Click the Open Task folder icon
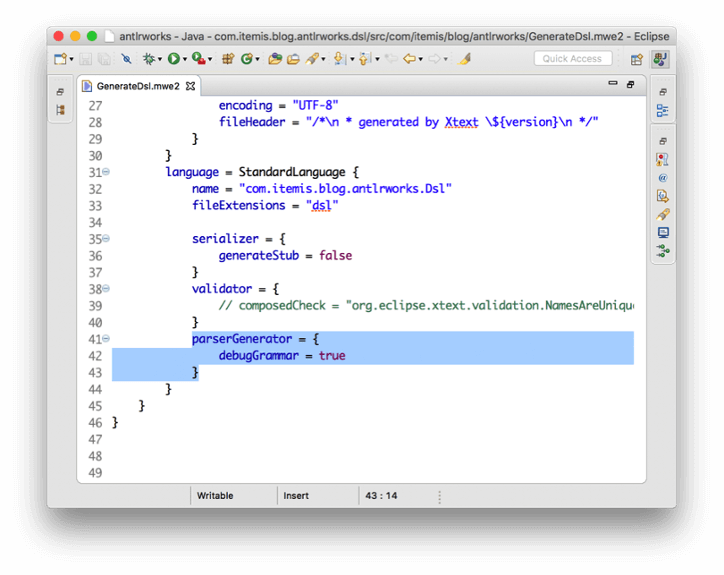The height and width of the screenshot is (575, 724). (293, 59)
